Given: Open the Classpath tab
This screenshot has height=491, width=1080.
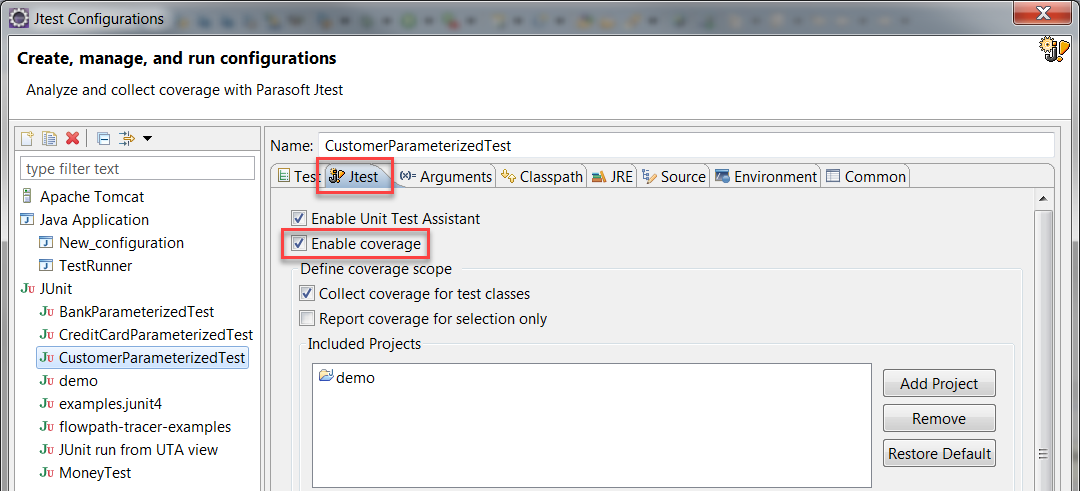Looking at the screenshot, I should point(542,177).
